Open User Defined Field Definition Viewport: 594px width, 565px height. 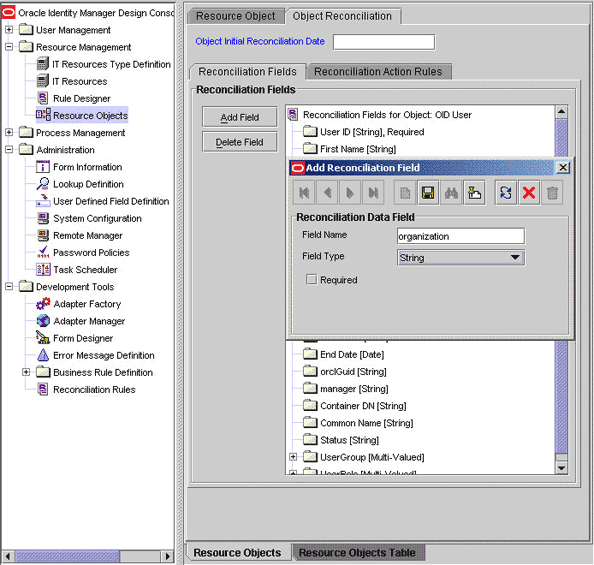[111, 201]
